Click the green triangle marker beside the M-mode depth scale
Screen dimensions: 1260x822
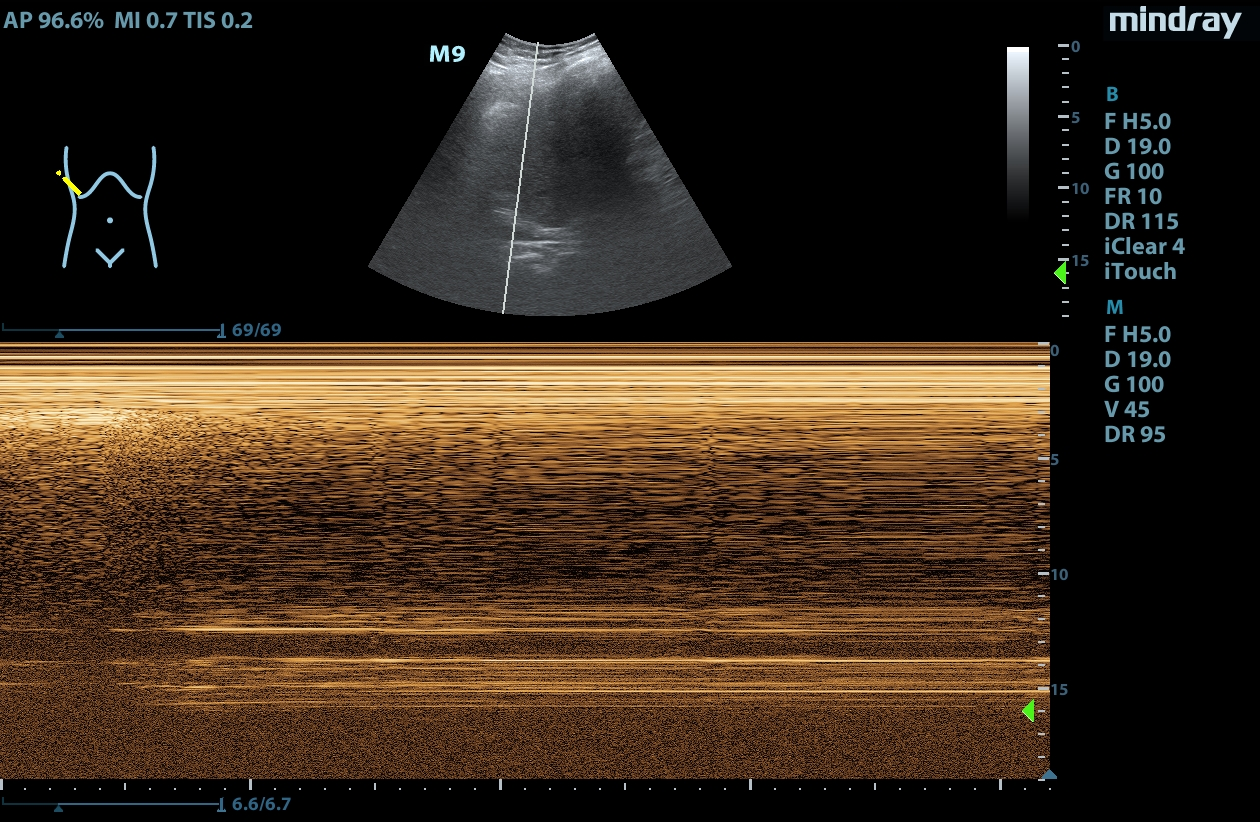tap(1028, 711)
